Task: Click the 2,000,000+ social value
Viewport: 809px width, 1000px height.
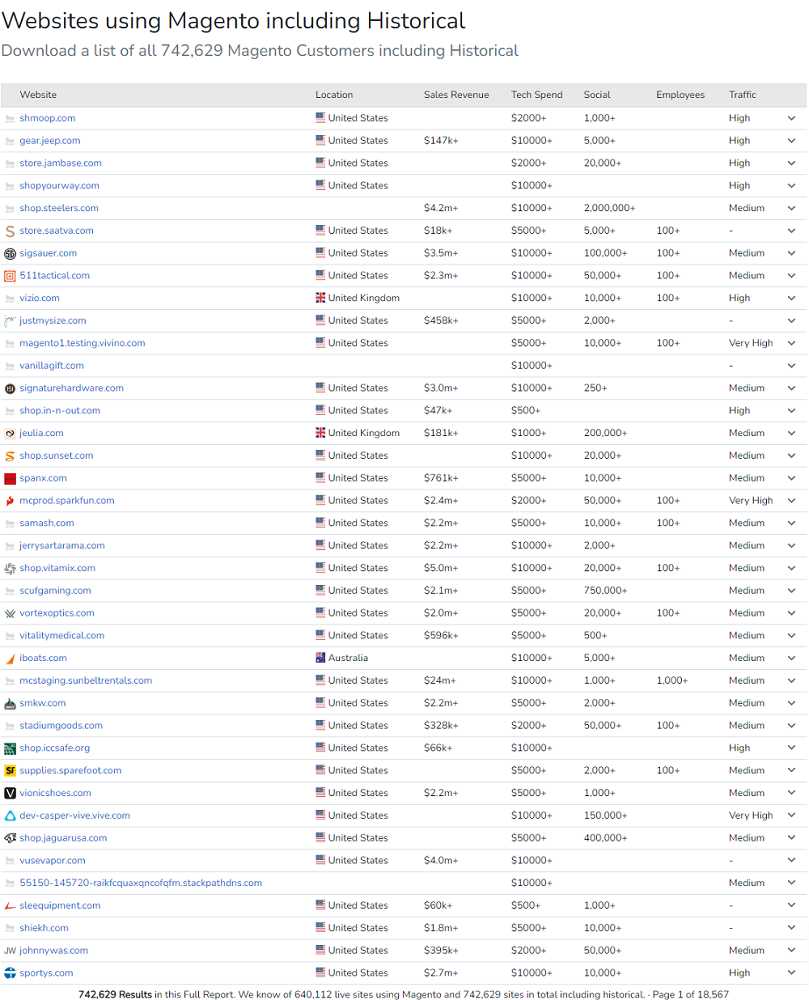Action: [609, 208]
